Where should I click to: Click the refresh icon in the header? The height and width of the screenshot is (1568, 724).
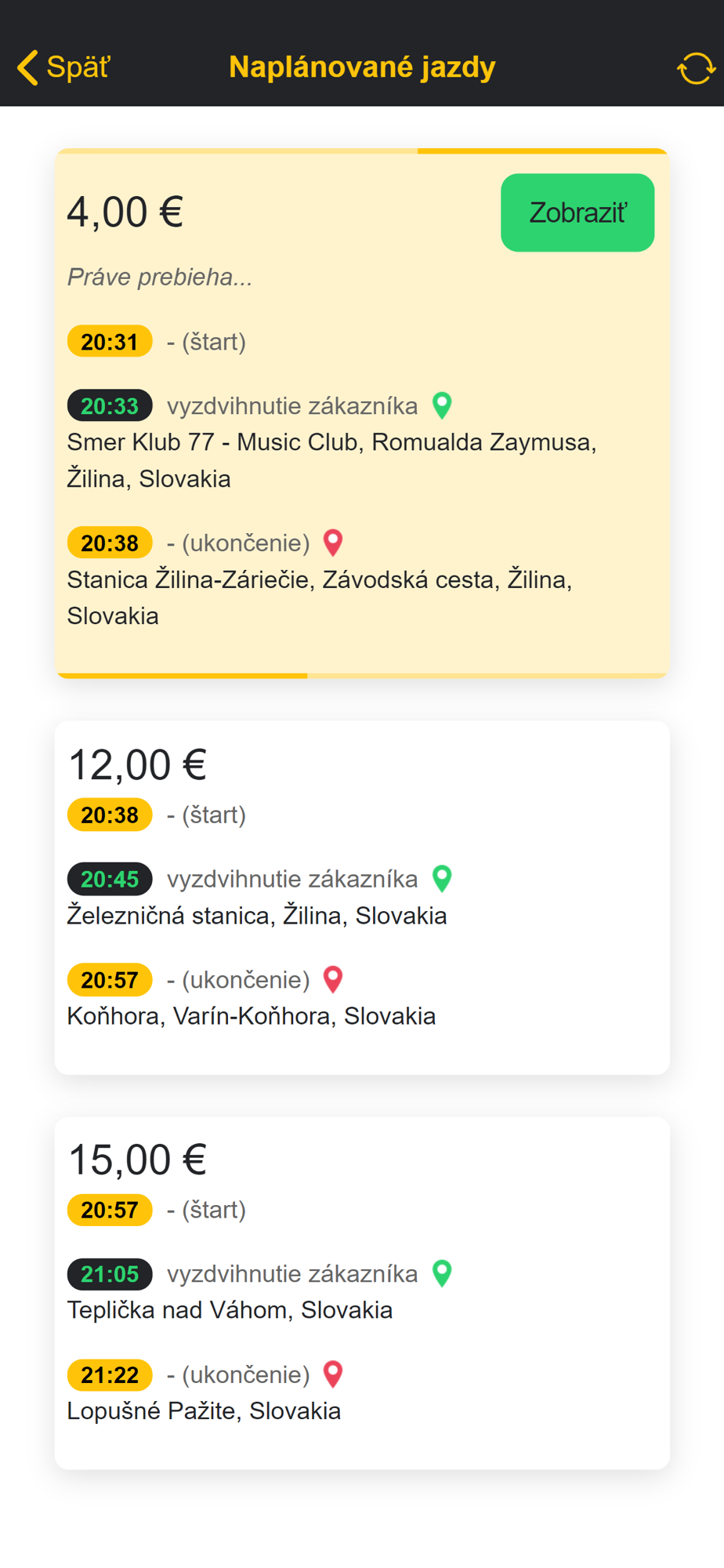click(696, 68)
